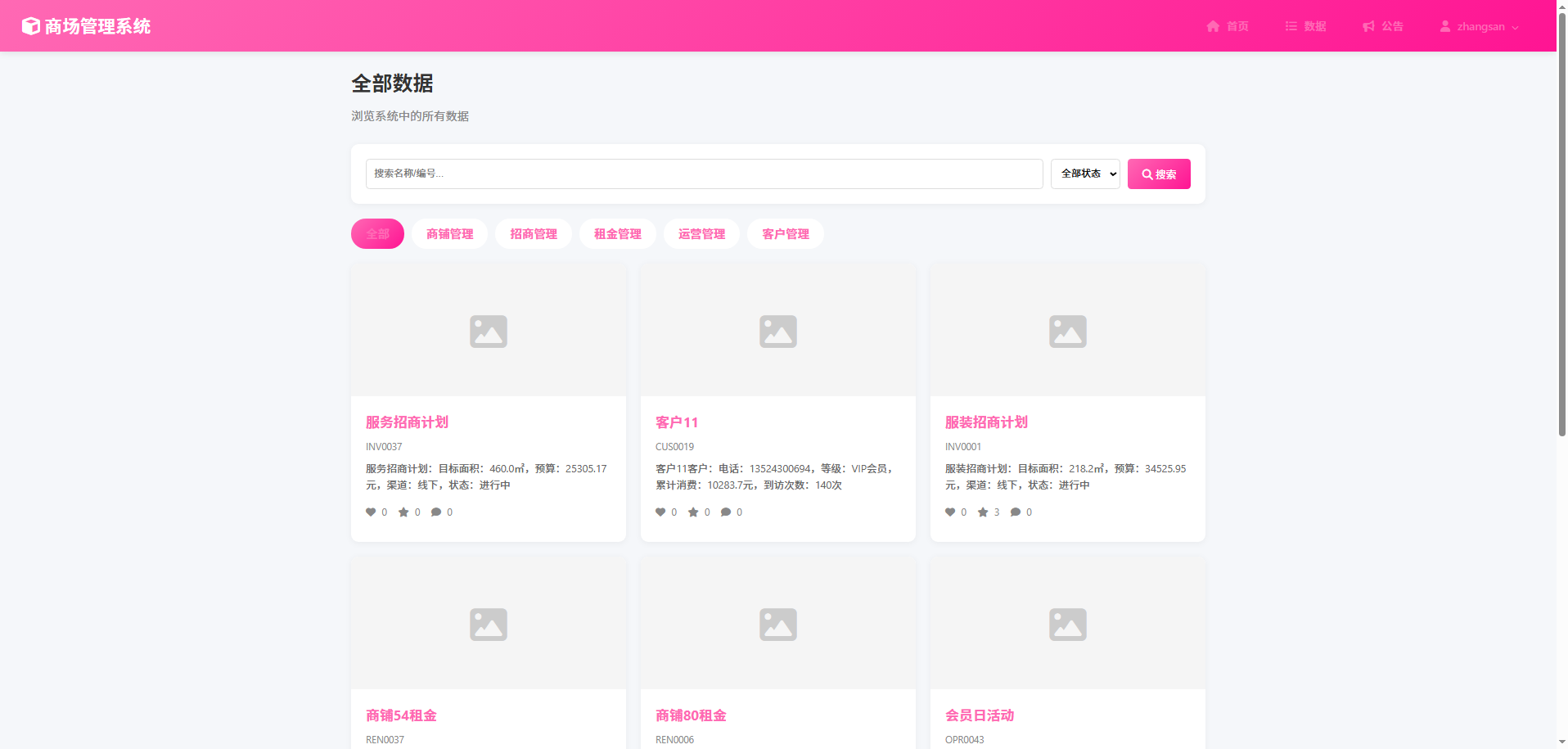
Task: Open the 客户11 card title
Action: (677, 422)
